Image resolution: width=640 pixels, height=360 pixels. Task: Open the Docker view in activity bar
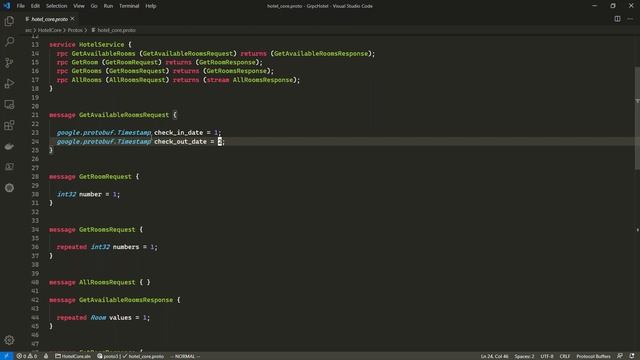pos(9,146)
